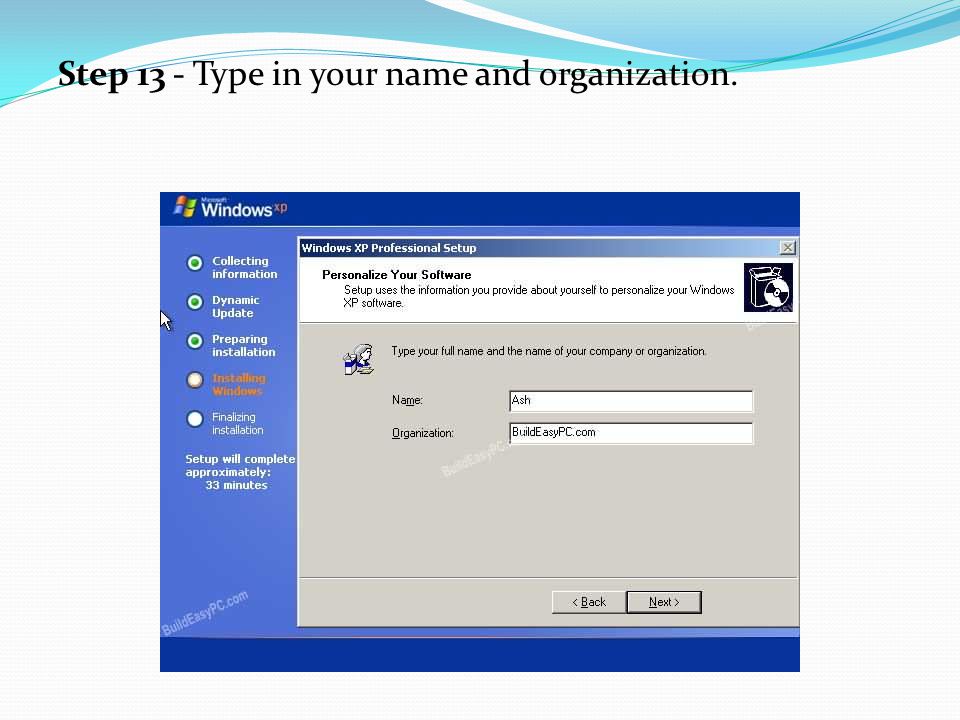The height and width of the screenshot is (720, 960).
Task: Click the 'Personalize Your Software' heading
Action: coord(397,275)
